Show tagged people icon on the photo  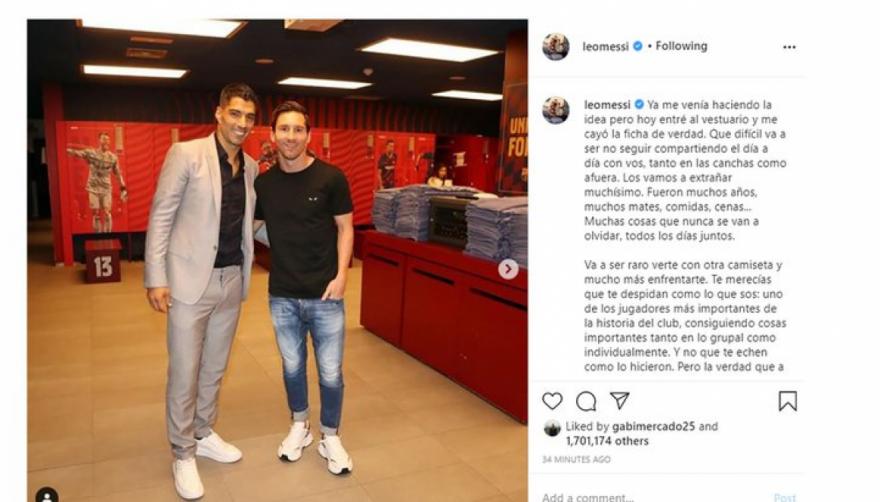point(47,495)
